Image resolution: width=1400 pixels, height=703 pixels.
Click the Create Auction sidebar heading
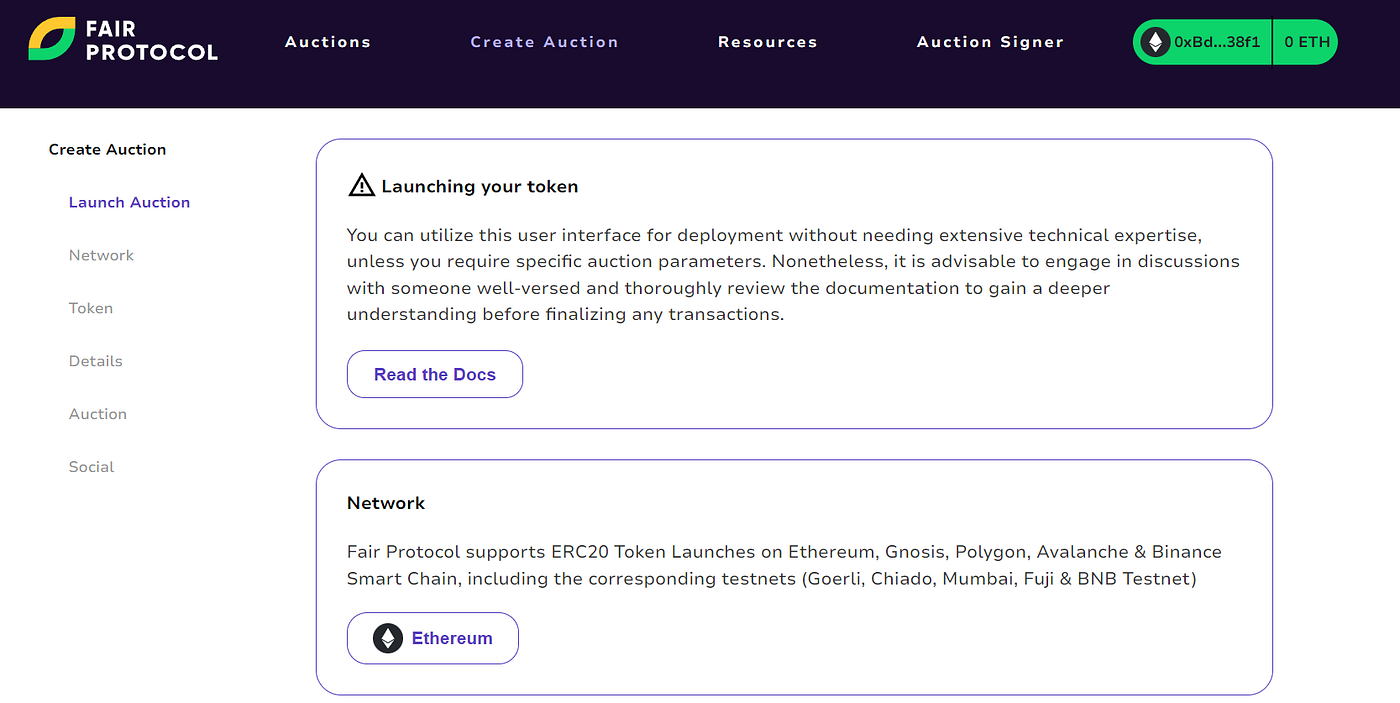[107, 149]
